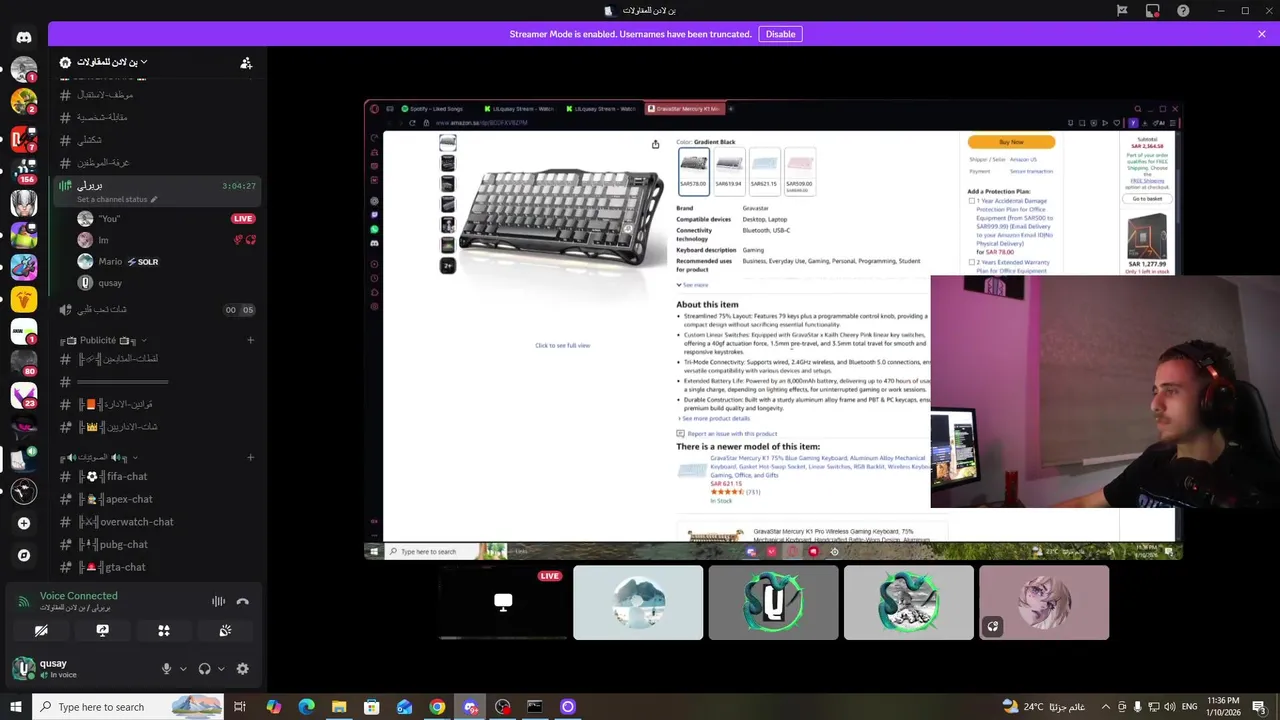
Task: Select the anime avatar participant tile
Action: tap(1044, 602)
